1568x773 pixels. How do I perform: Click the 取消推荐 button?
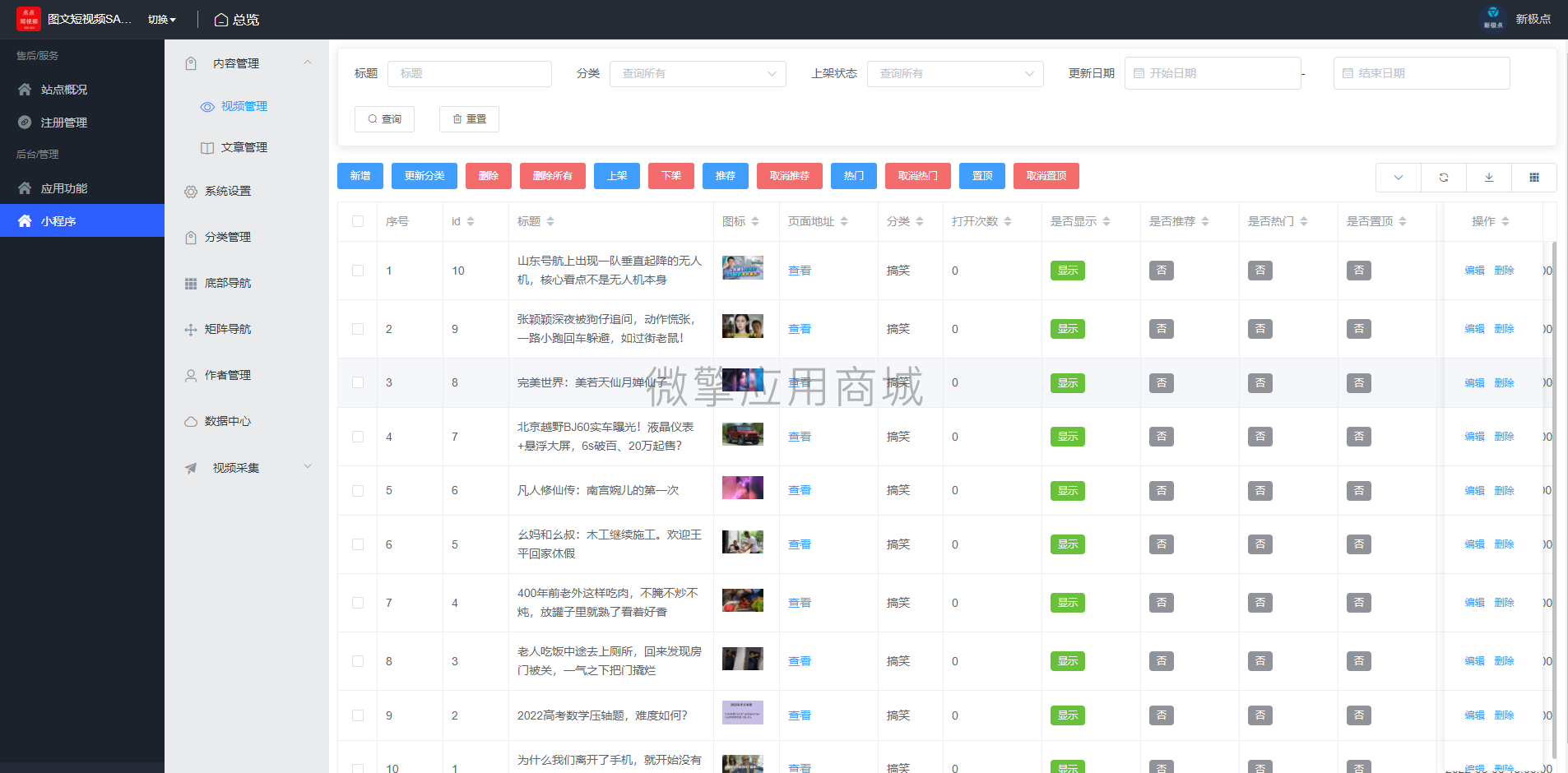pyautogui.click(x=790, y=176)
